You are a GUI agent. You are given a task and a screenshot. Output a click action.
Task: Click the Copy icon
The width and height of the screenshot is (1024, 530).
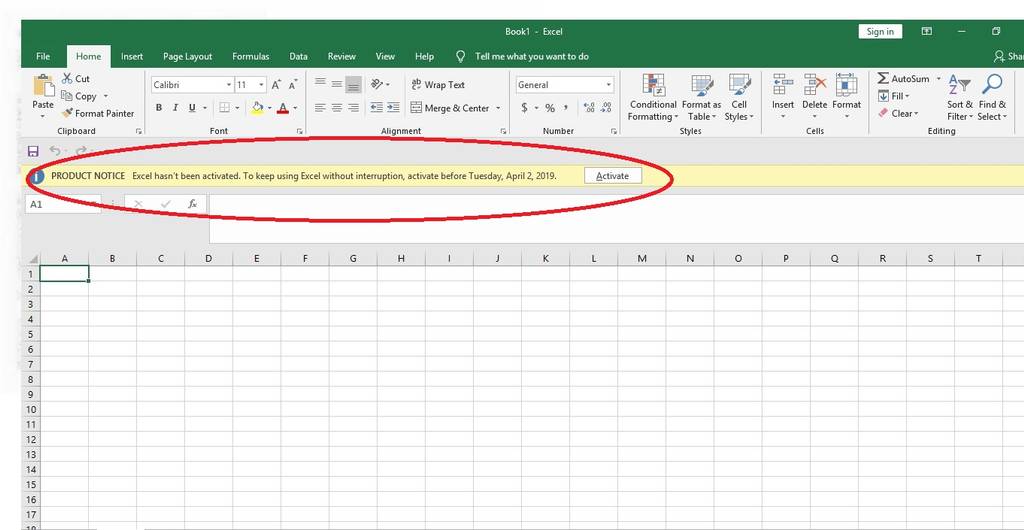pyautogui.click(x=67, y=96)
